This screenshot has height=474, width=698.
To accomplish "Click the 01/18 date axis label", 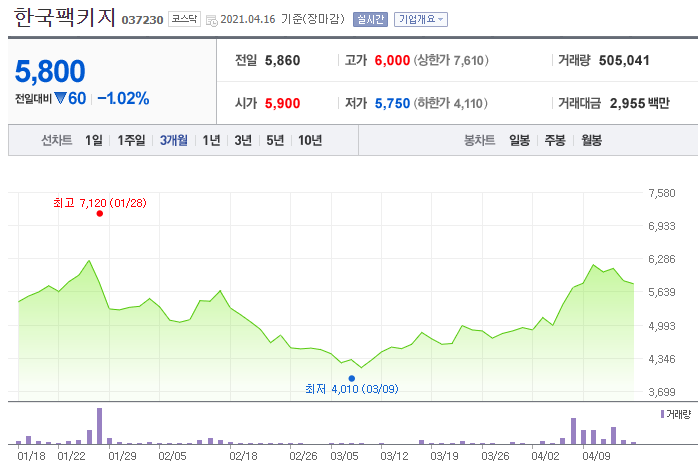I will click(31, 456).
